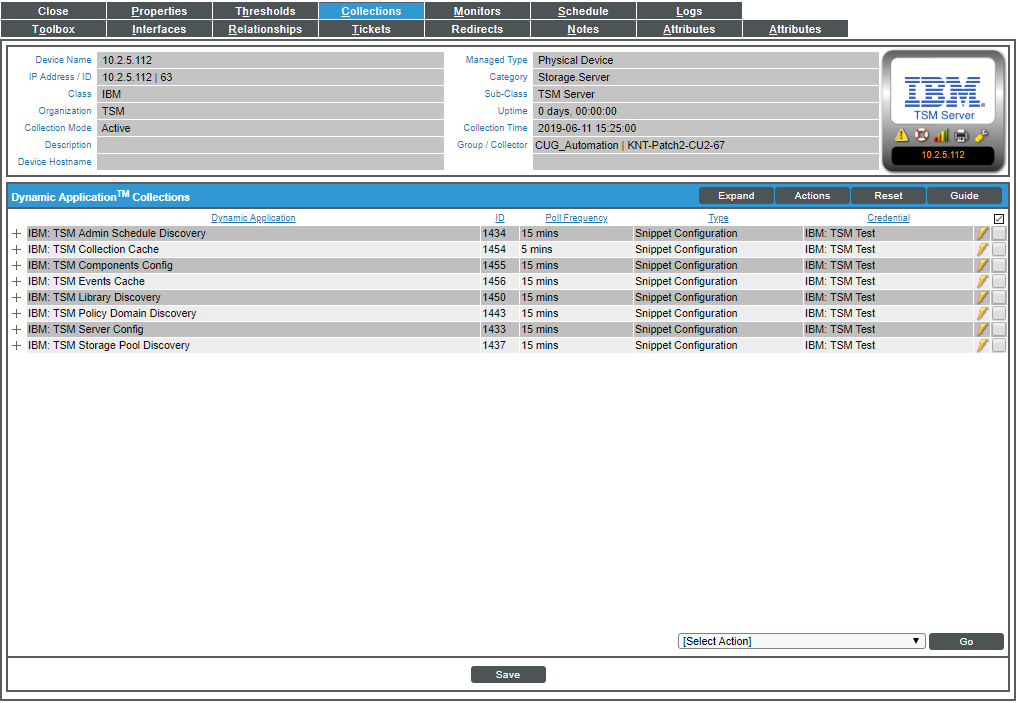Screen dimensions: 1018x703
Task: Check the checkbox for IBM: TSM Library Discovery
Action: tap(999, 297)
